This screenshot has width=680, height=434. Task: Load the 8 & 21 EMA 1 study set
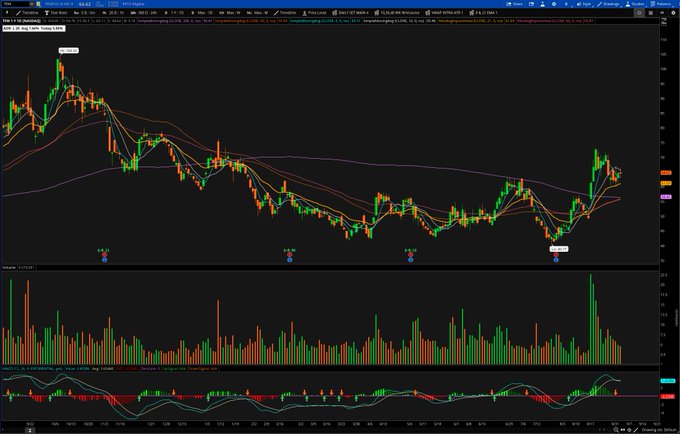click(484, 13)
